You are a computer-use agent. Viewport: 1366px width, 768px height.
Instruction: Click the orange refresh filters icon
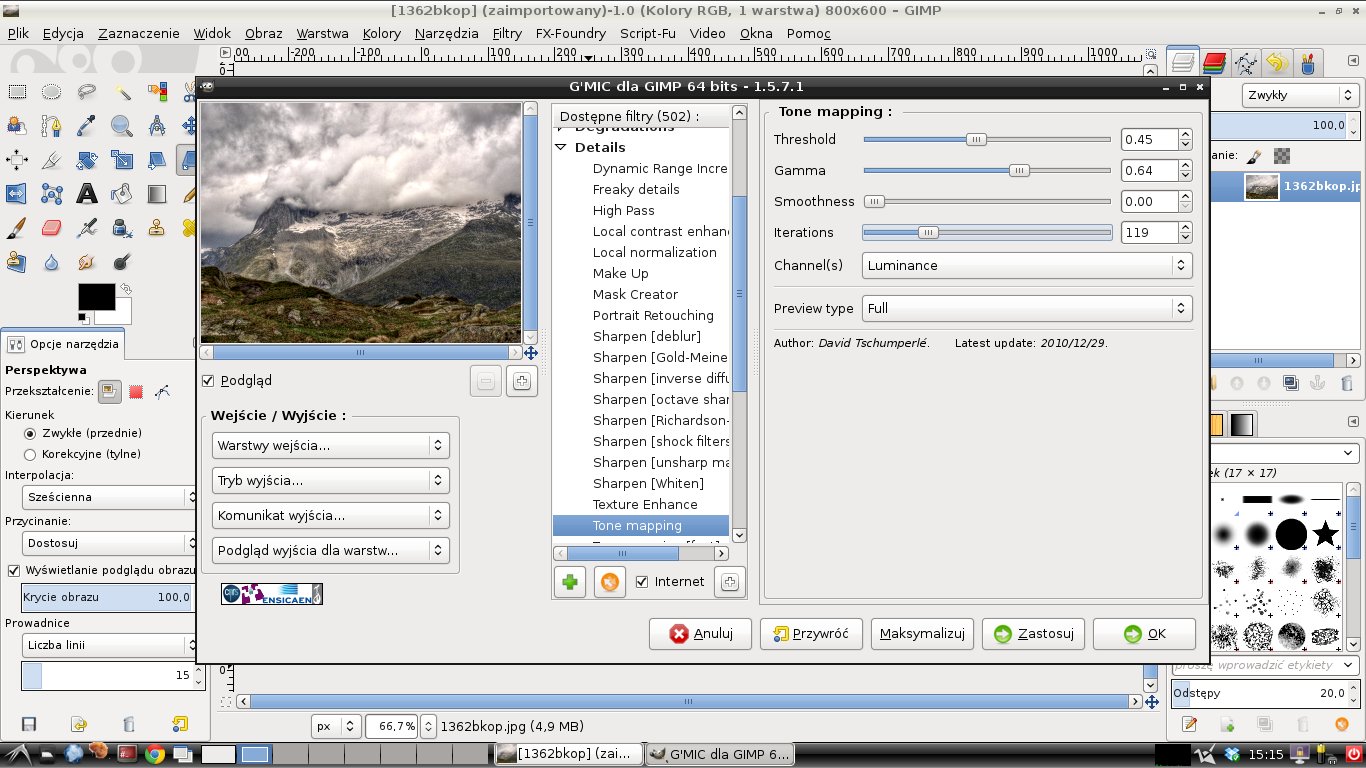[610, 582]
